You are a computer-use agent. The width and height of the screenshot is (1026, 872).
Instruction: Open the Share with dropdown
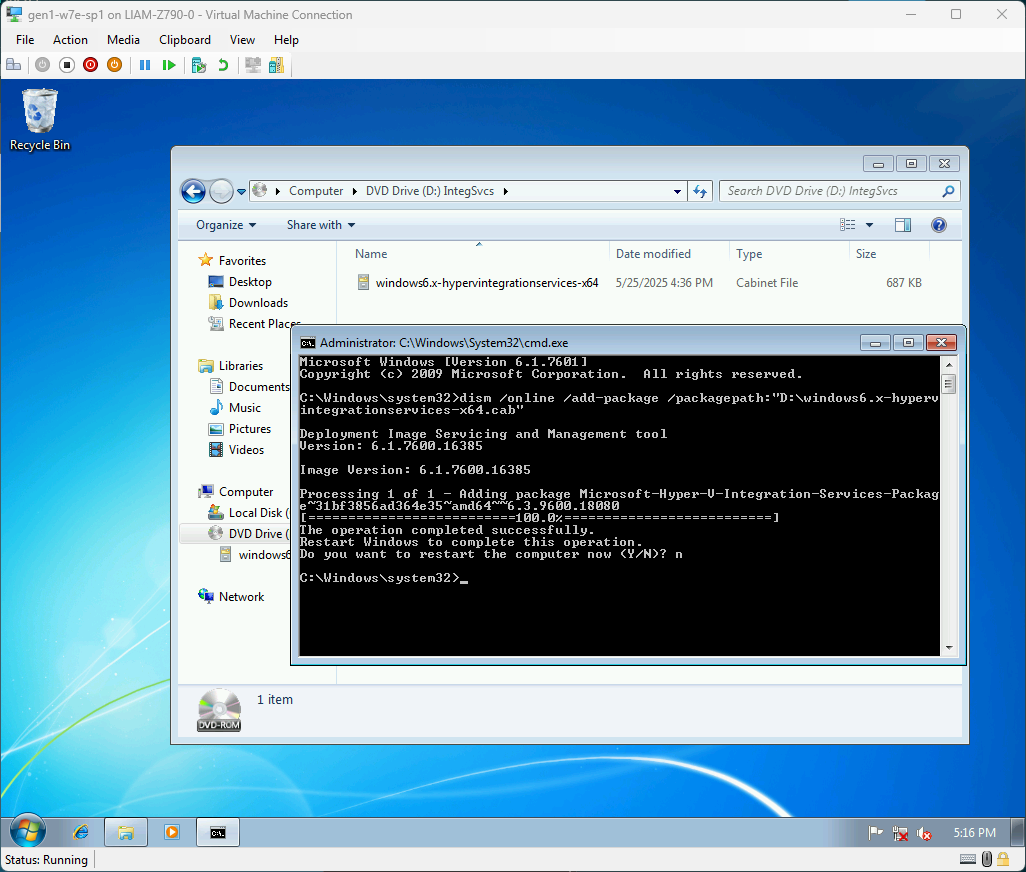click(321, 225)
